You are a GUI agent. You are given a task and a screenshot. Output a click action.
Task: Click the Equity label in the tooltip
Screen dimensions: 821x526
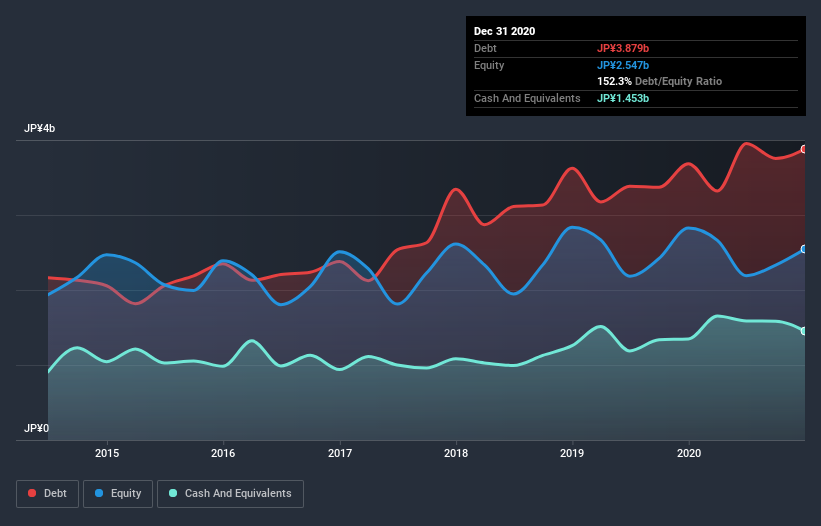pos(489,65)
